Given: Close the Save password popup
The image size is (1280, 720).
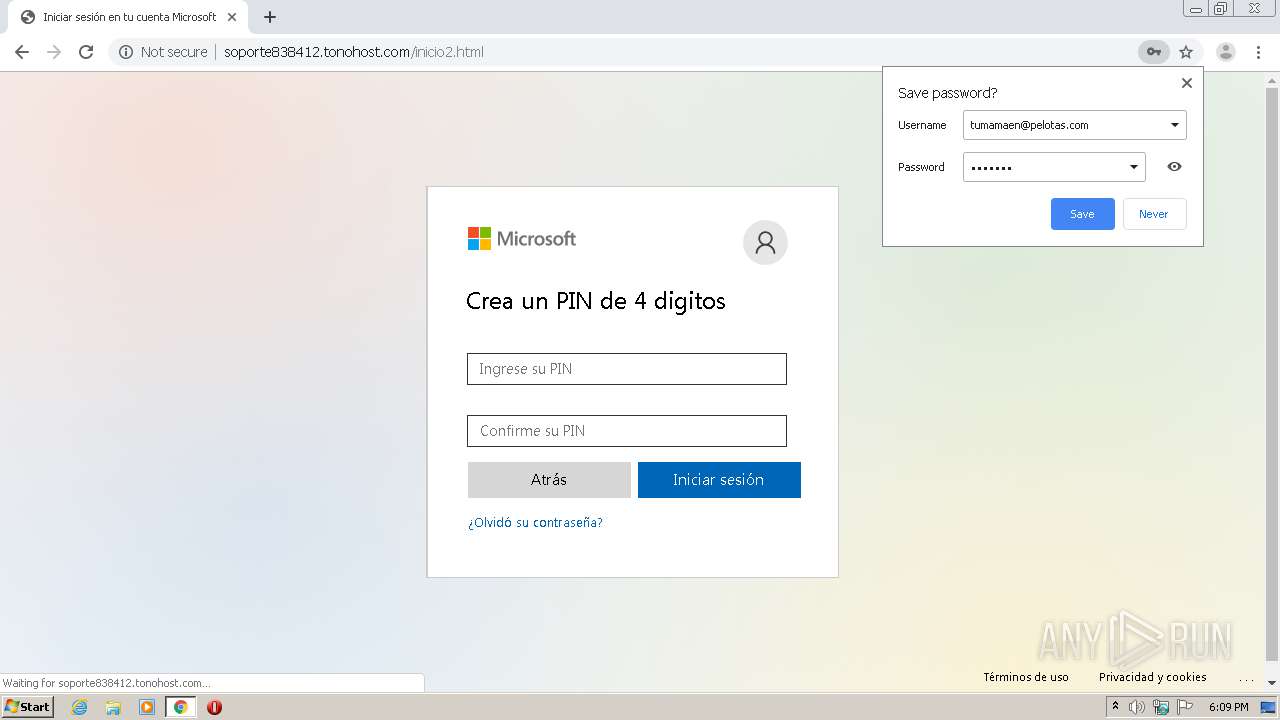Looking at the screenshot, I should (x=1187, y=83).
